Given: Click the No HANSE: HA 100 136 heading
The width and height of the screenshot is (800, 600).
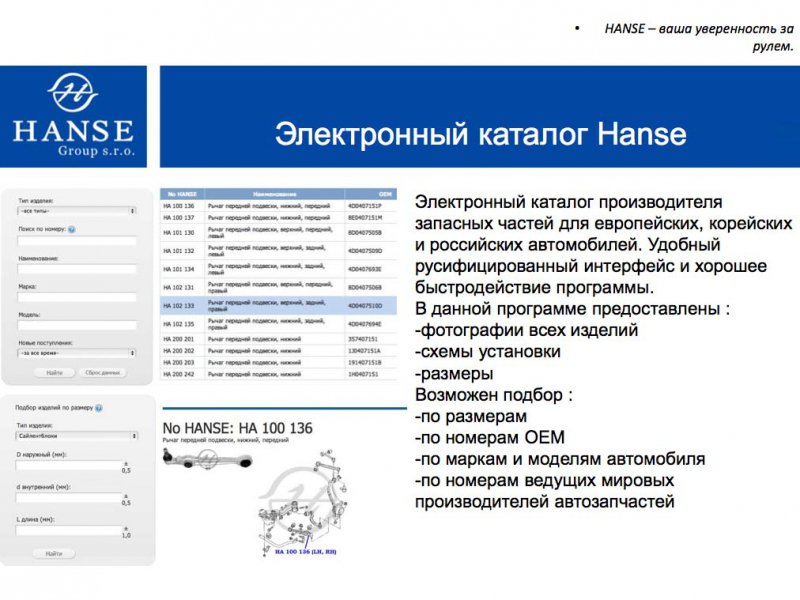Looking at the screenshot, I should 237,428.
